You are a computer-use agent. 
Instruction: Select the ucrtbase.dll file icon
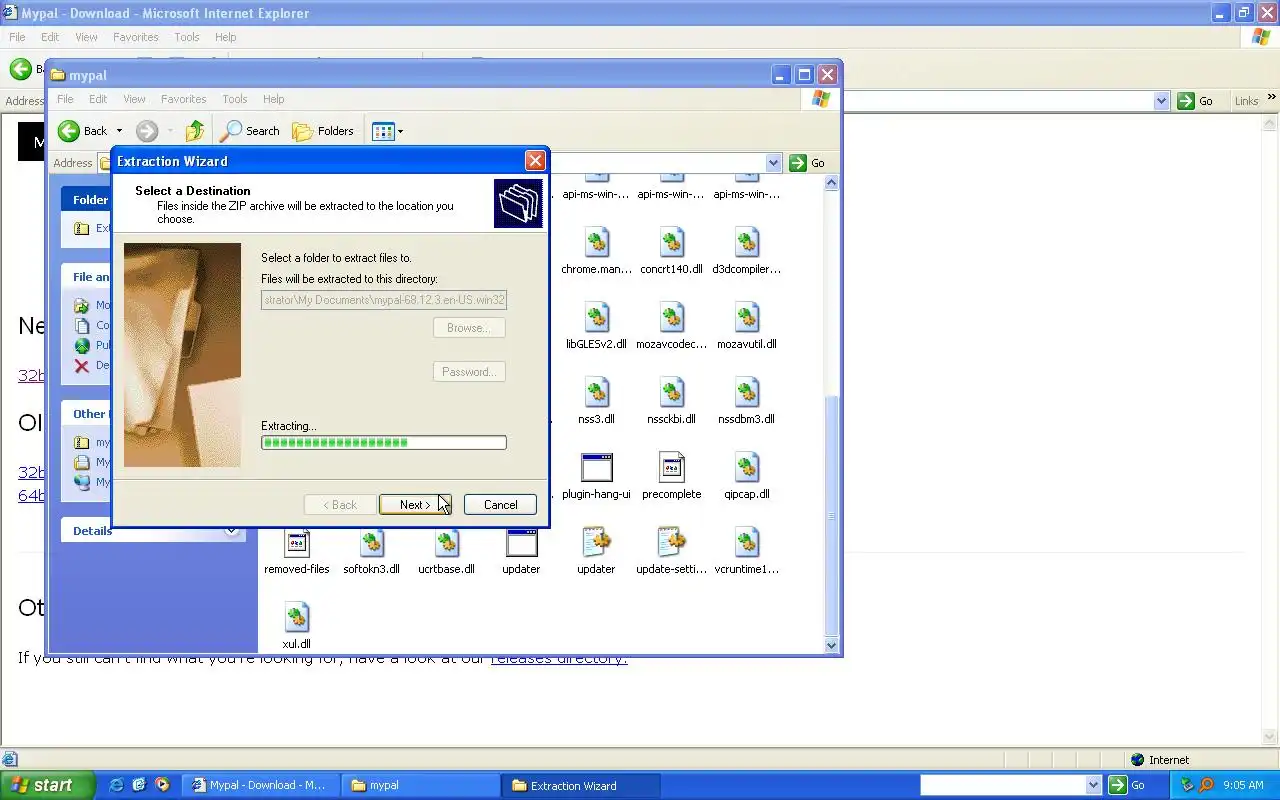tap(446, 542)
